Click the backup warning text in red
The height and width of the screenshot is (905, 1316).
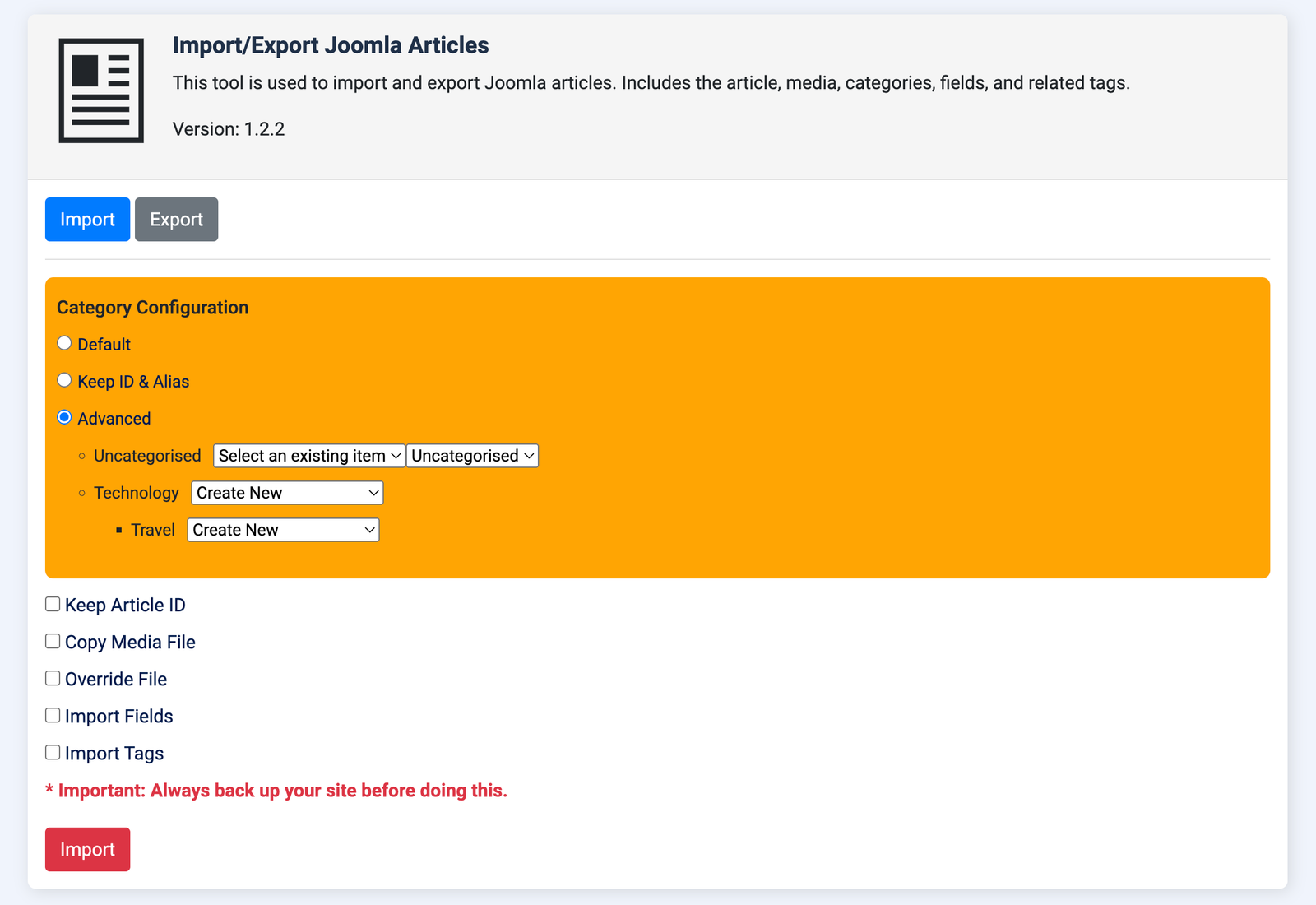point(276,791)
